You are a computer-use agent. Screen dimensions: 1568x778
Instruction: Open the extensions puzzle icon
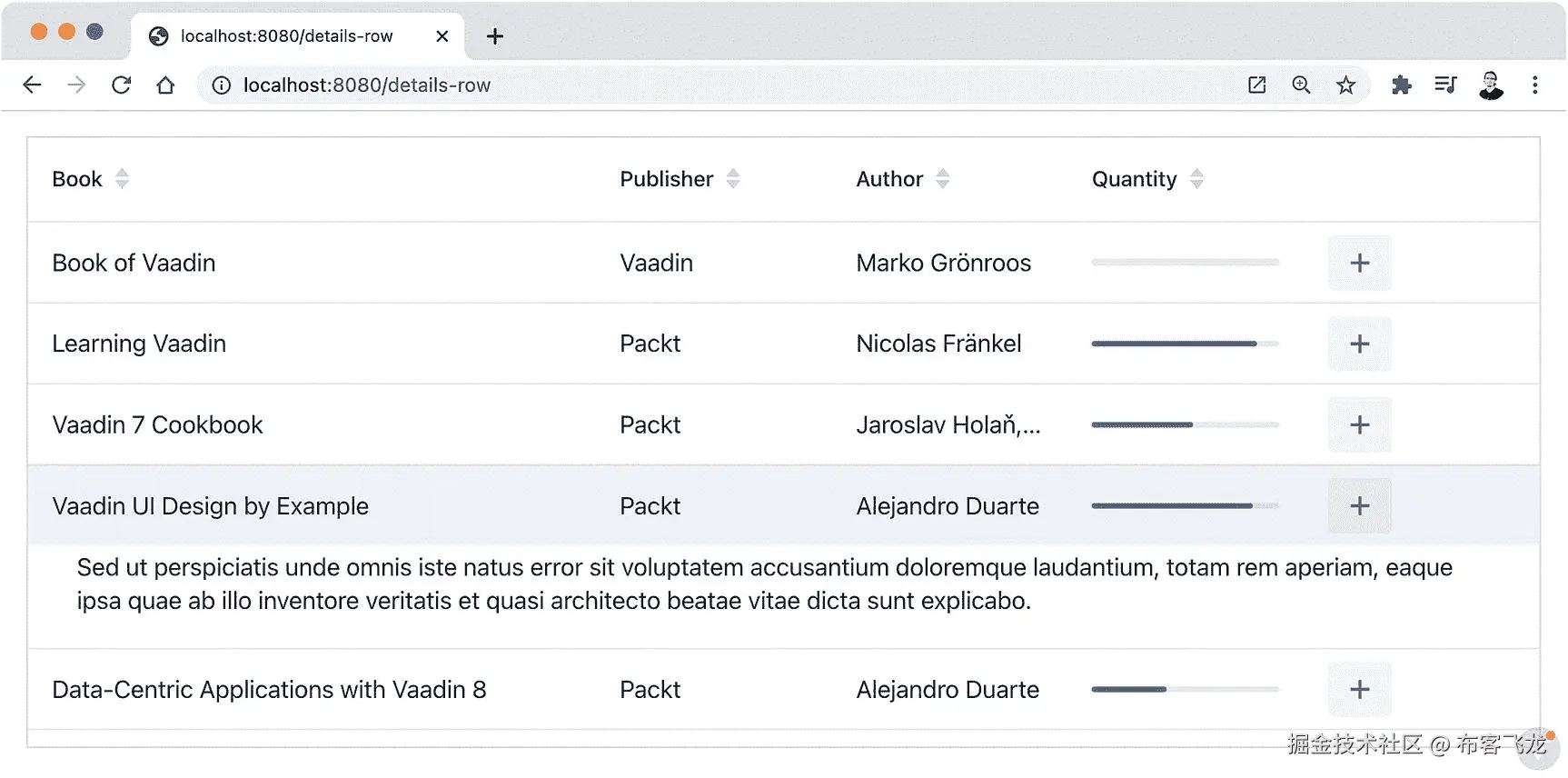coord(1401,85)
